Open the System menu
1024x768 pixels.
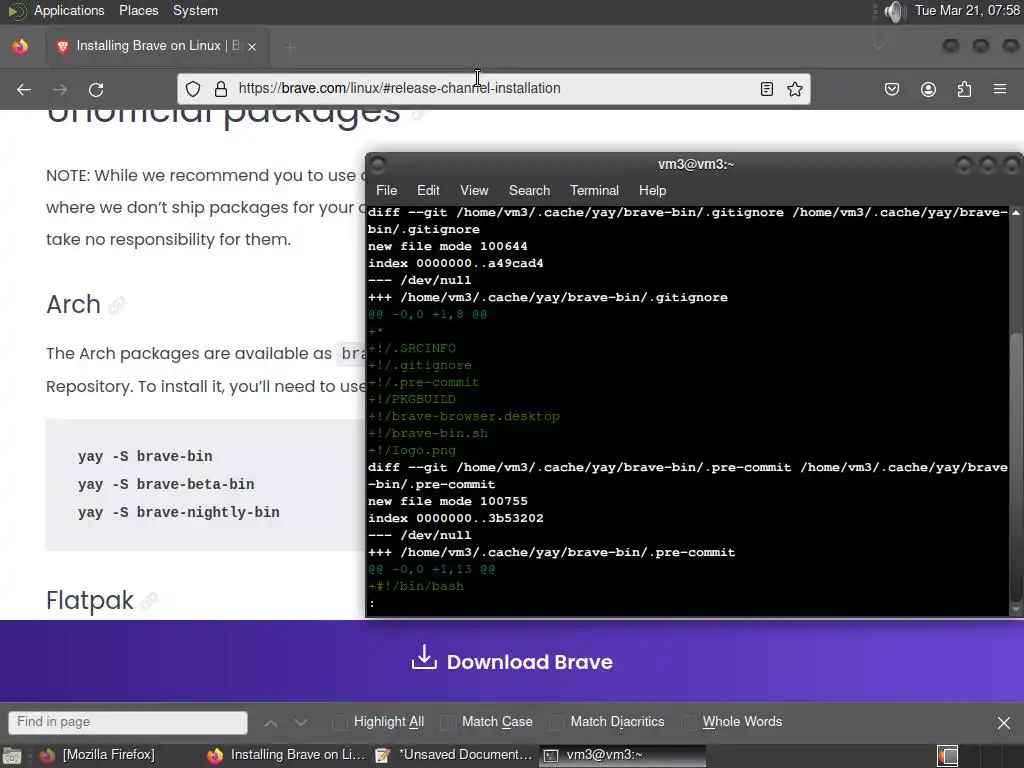click(195, 11)
